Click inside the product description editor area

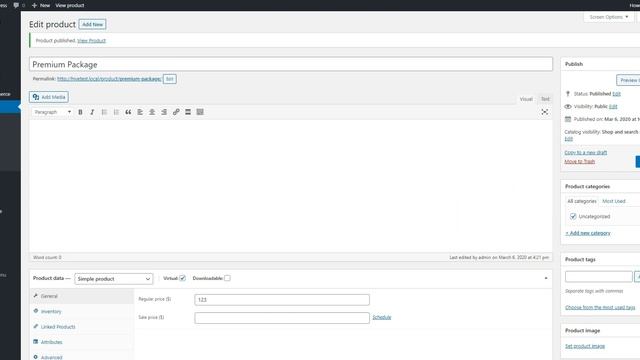(291, 186)
